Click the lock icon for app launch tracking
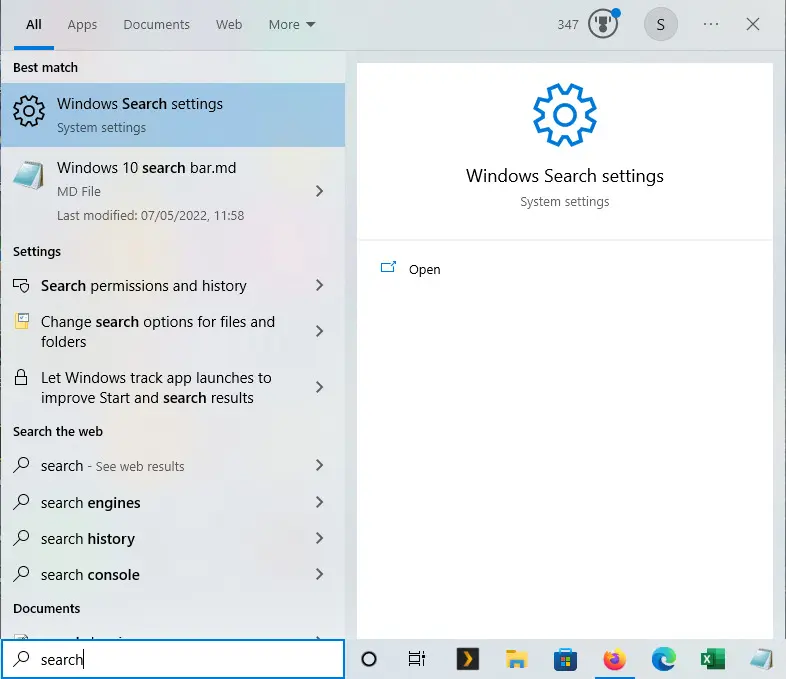The width and height of the screenshot is (786, 679). click(21, 377)
